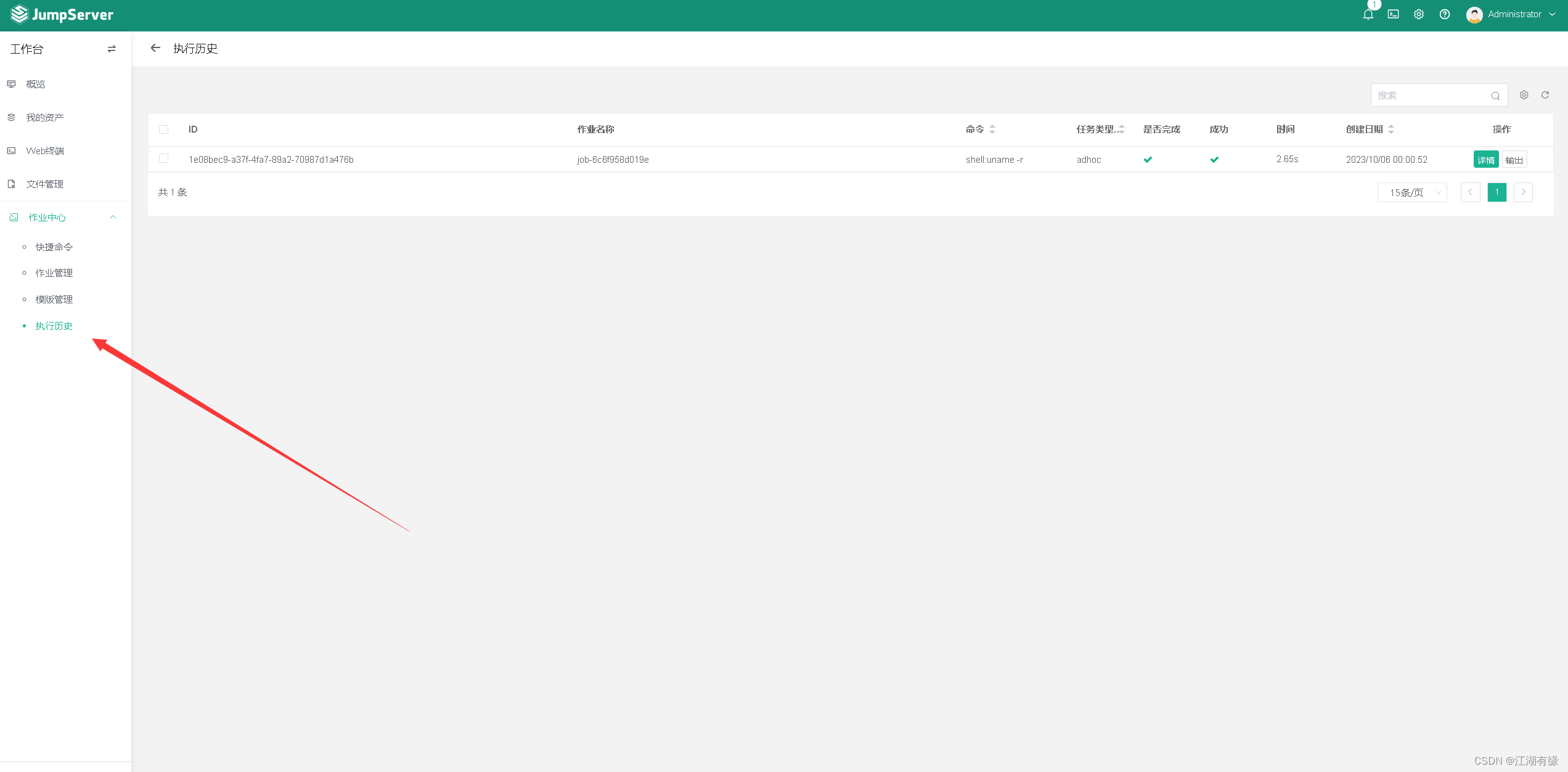Open the help question mark icon
Image resolution: width=1568 pixels, height=772 pixels.
coord(1445,14)
